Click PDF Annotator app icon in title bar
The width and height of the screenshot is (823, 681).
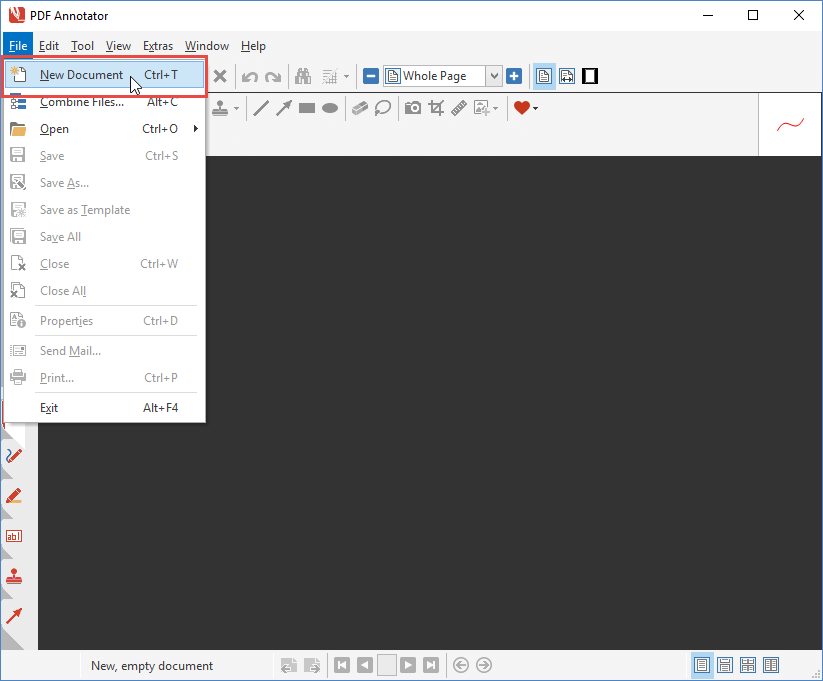[x=17, y=15]
